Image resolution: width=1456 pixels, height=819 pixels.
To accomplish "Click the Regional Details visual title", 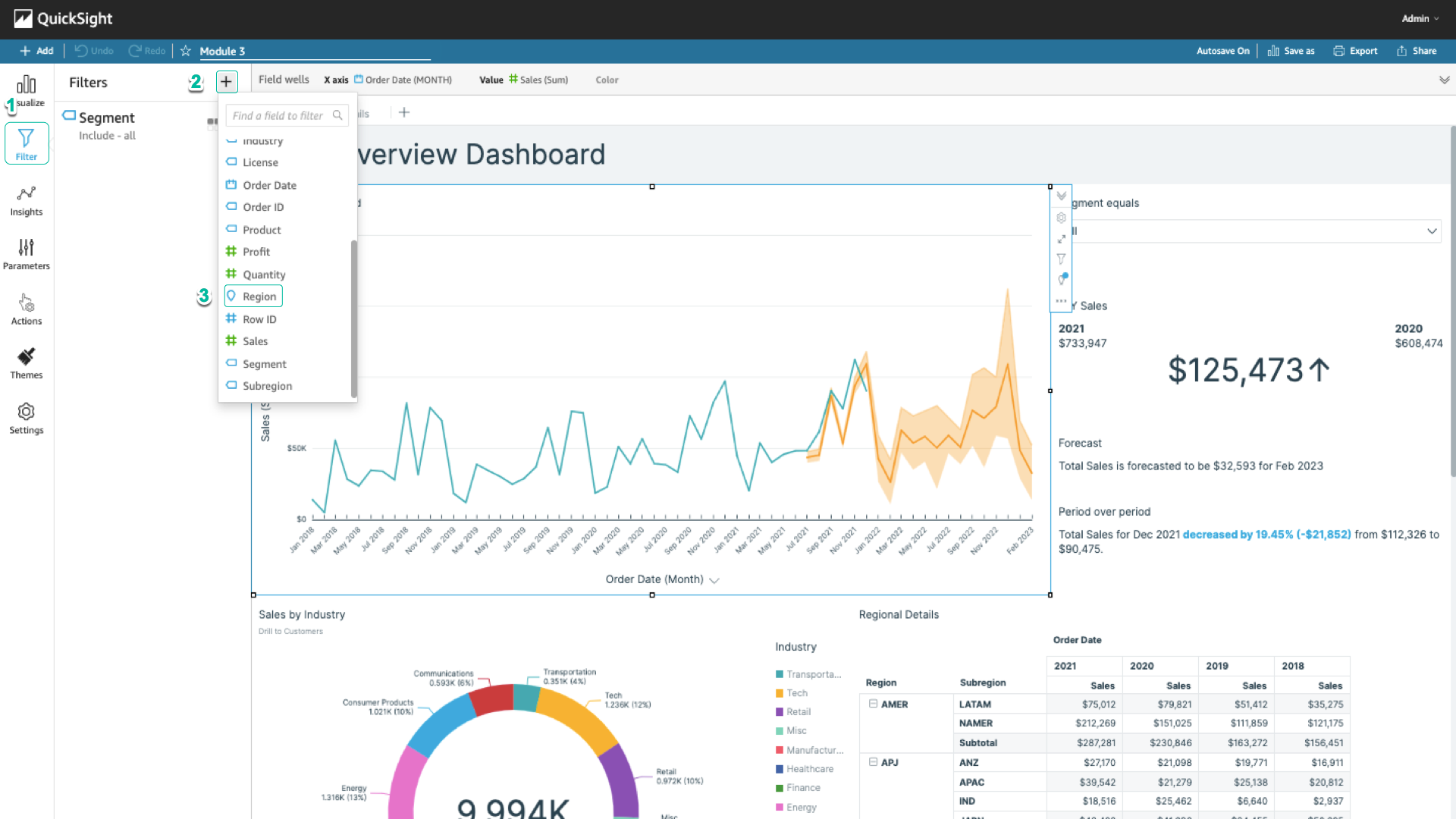I will tap(899, 615).
